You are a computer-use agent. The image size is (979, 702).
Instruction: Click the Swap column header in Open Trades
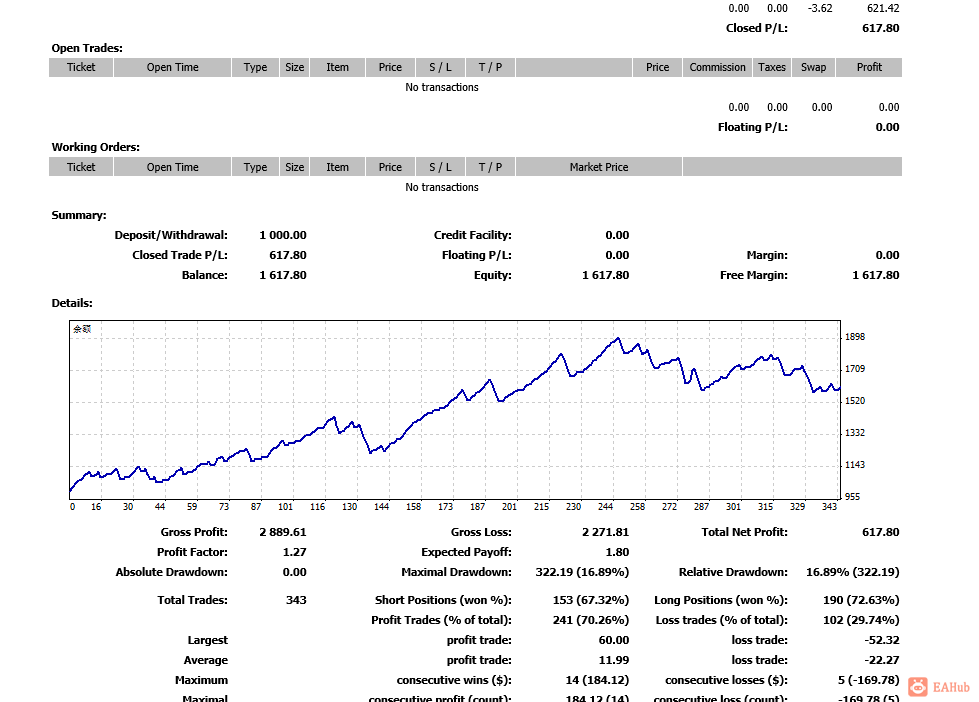(813, 67)
